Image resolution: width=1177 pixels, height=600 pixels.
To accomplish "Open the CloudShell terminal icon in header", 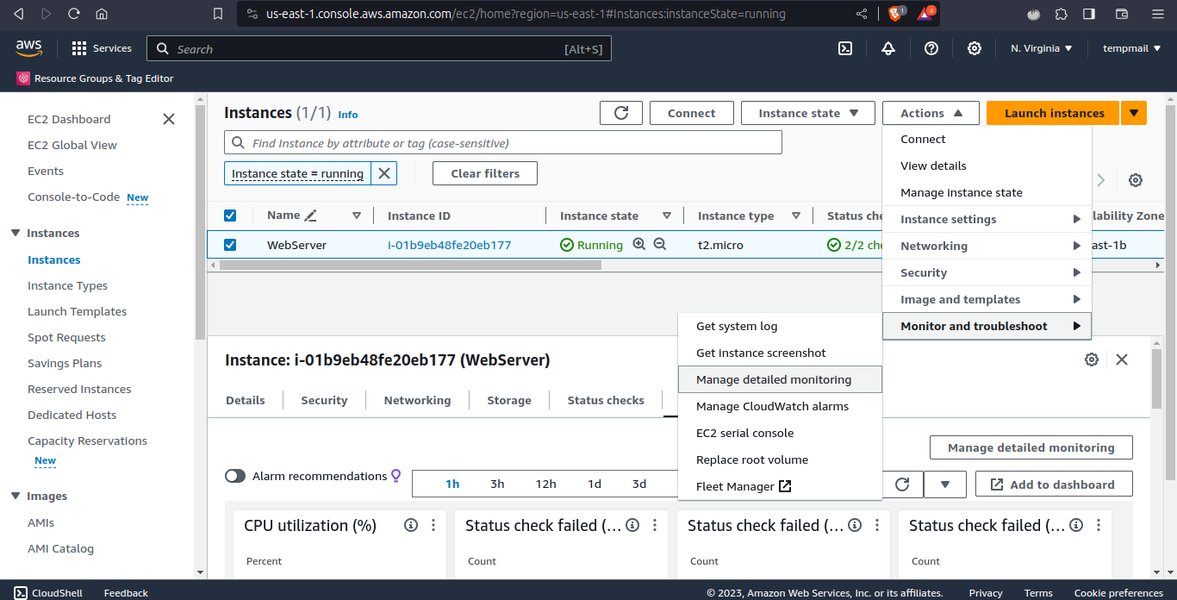I will point(844,49).
